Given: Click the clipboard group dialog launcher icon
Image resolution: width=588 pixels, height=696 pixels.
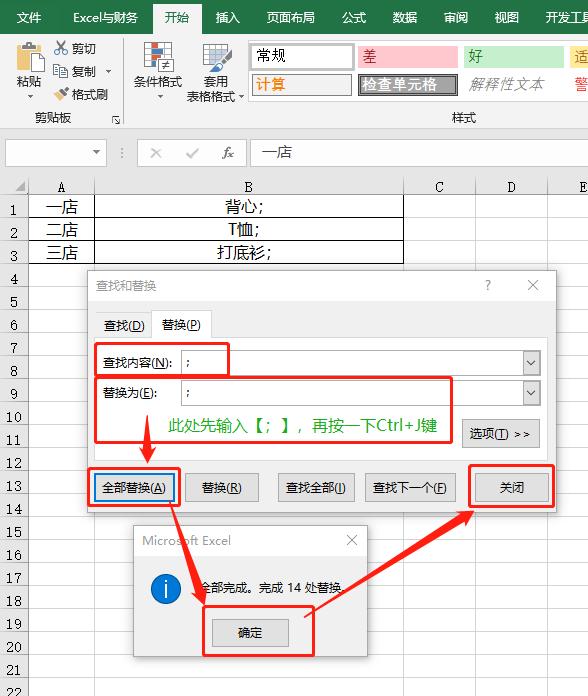Looking at the screenshot, I should click(116, 120).
